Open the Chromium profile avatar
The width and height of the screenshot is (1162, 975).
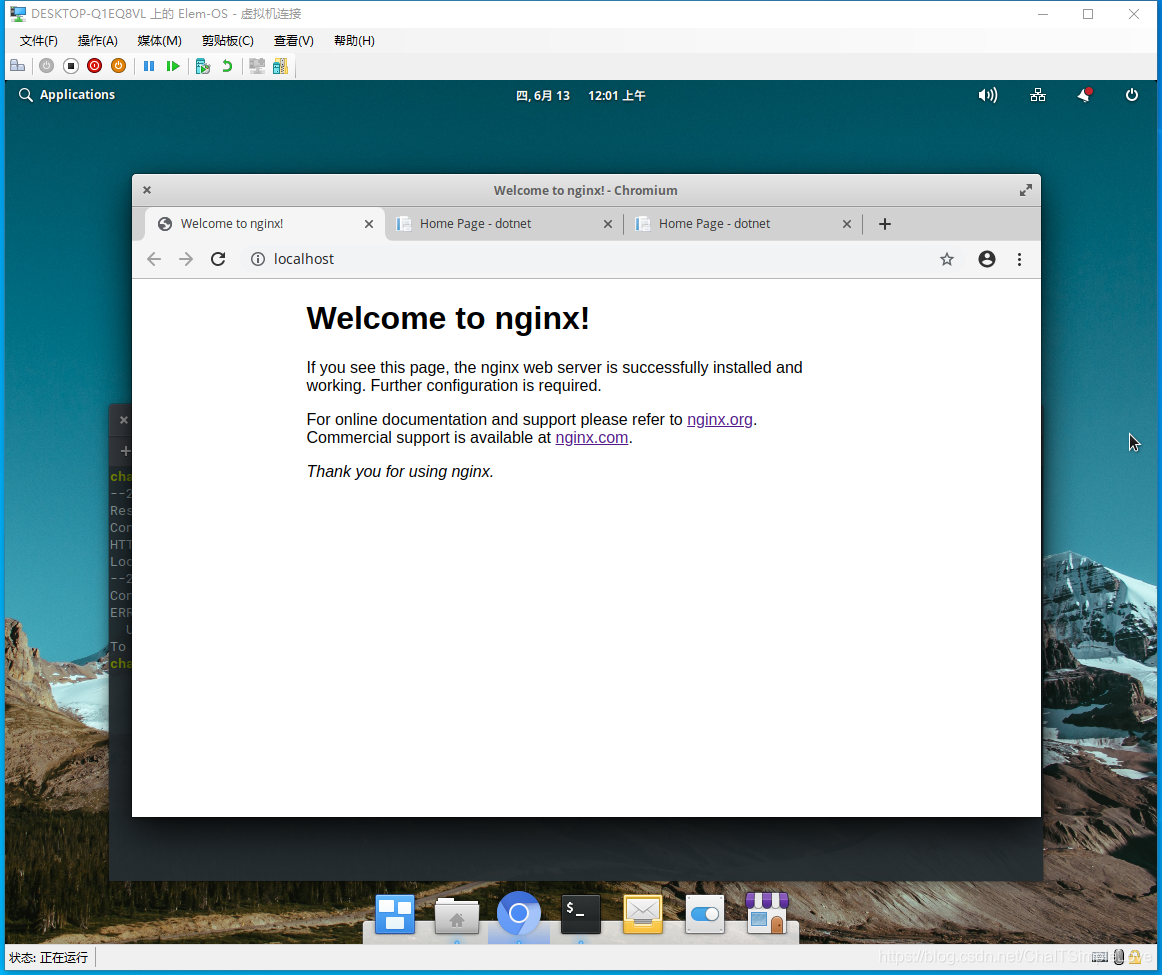[987, 259]
